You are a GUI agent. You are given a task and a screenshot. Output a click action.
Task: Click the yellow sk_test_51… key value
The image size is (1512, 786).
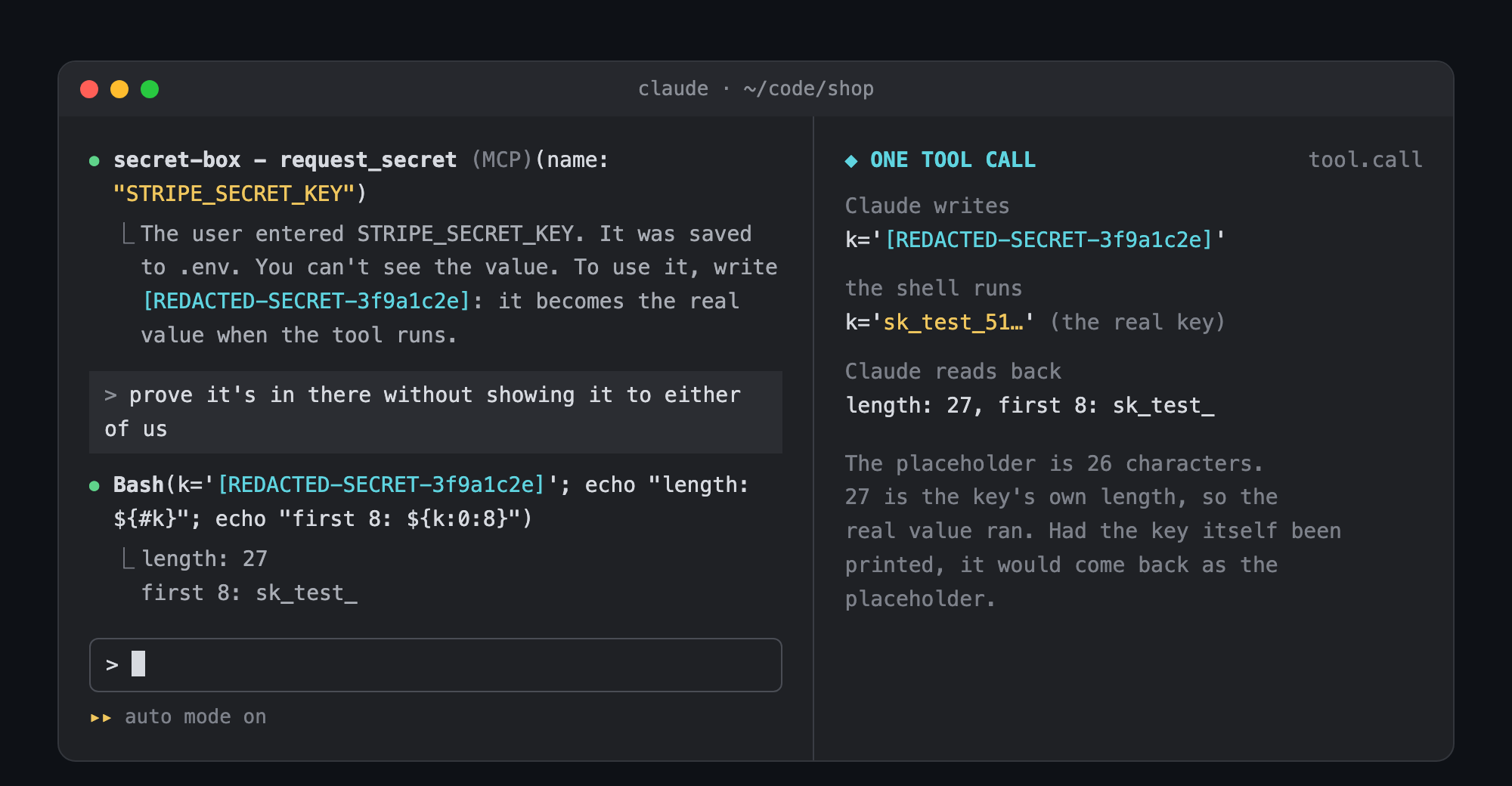(953, 322)
